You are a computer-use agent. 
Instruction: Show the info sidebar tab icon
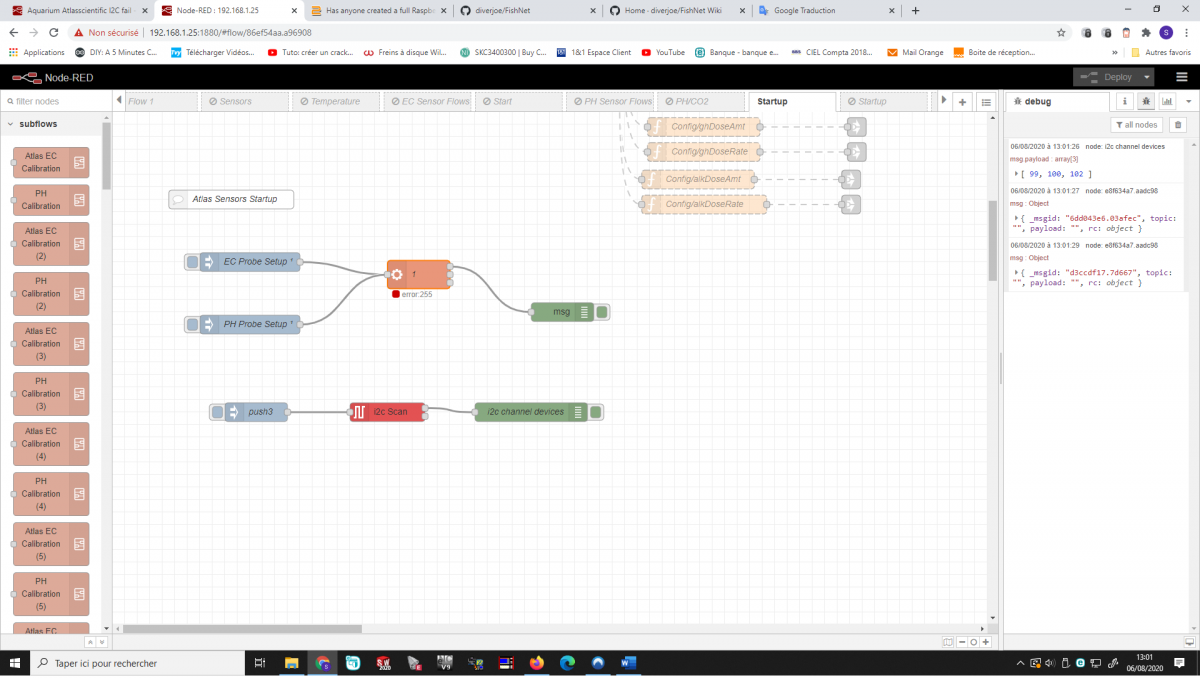pos(1124,101)
